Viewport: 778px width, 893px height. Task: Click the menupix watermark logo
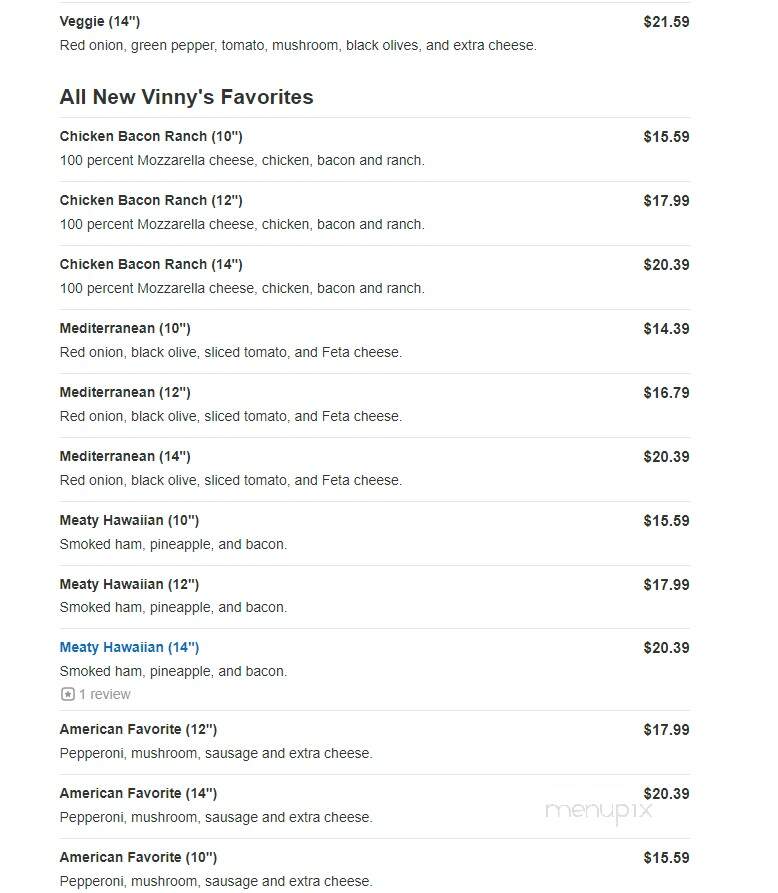599,811
